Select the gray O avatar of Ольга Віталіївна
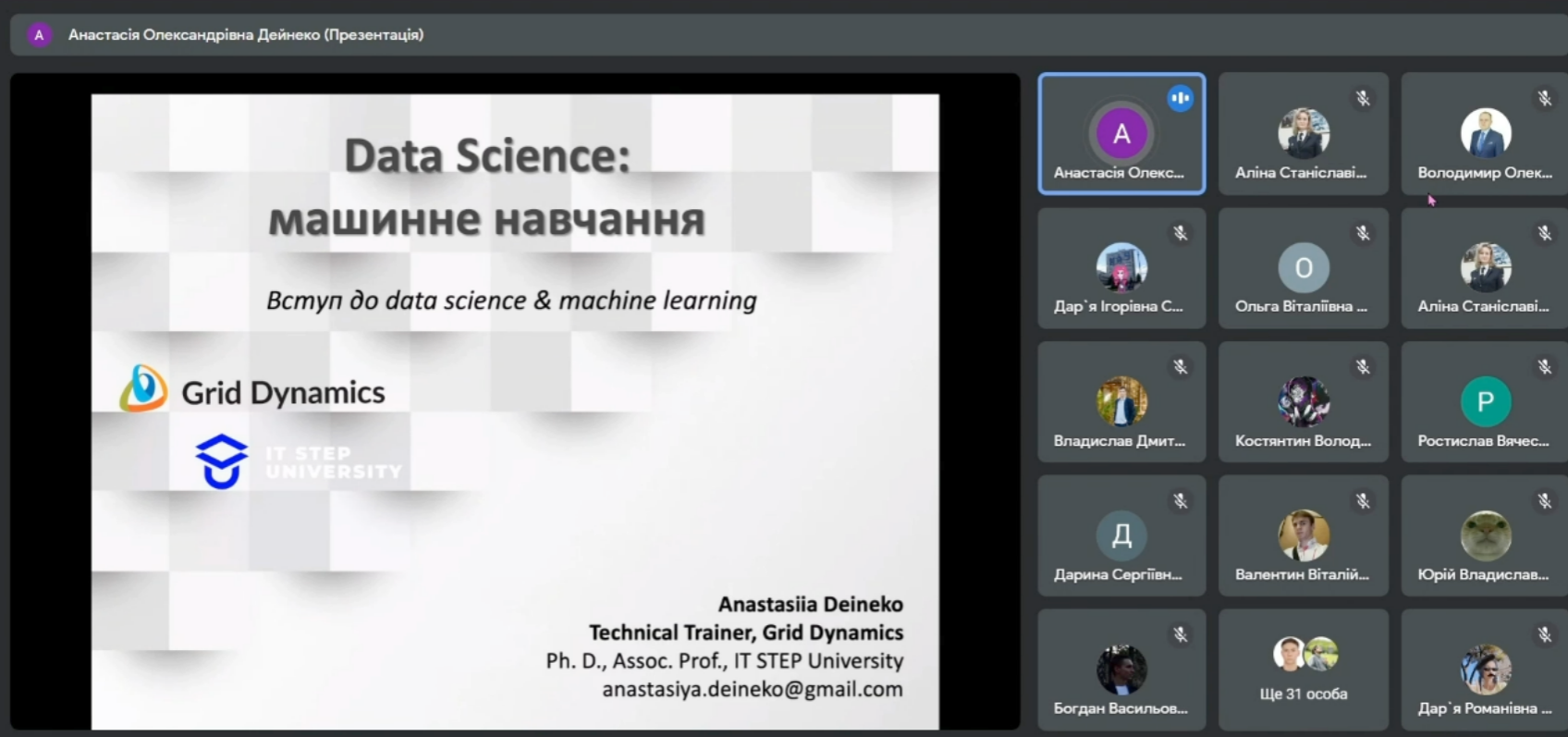 point(1304,267)
